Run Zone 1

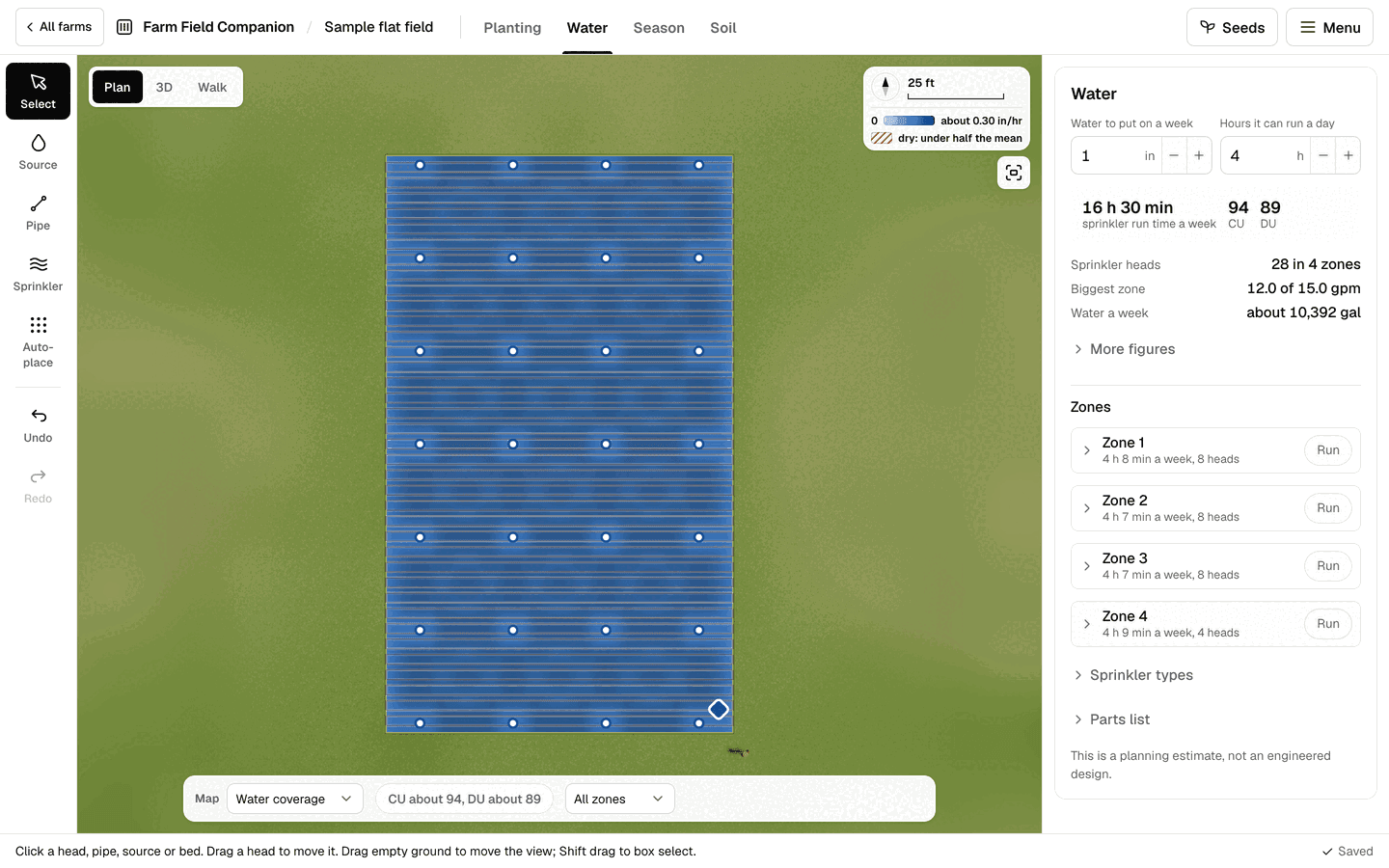pyautogui.click(x=1328, y=450)
